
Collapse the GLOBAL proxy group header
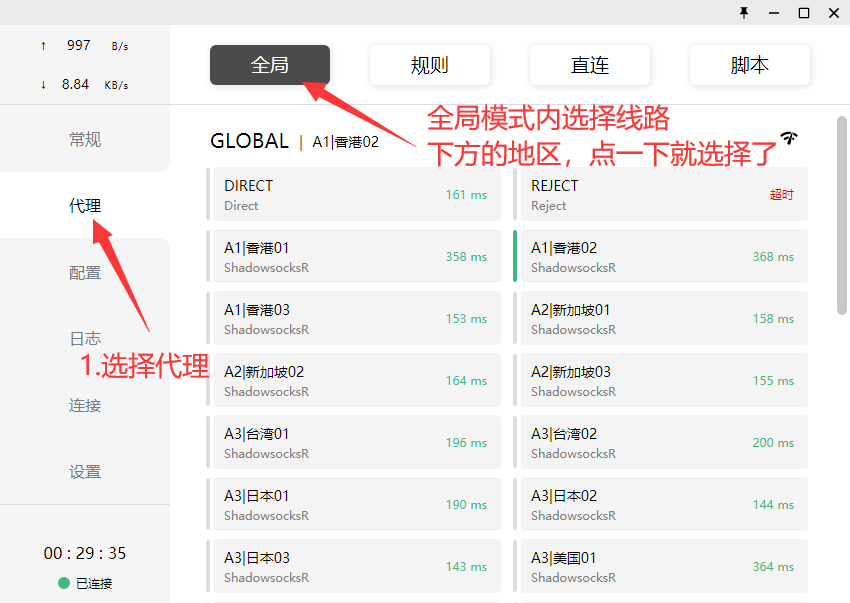pos(249,141)
